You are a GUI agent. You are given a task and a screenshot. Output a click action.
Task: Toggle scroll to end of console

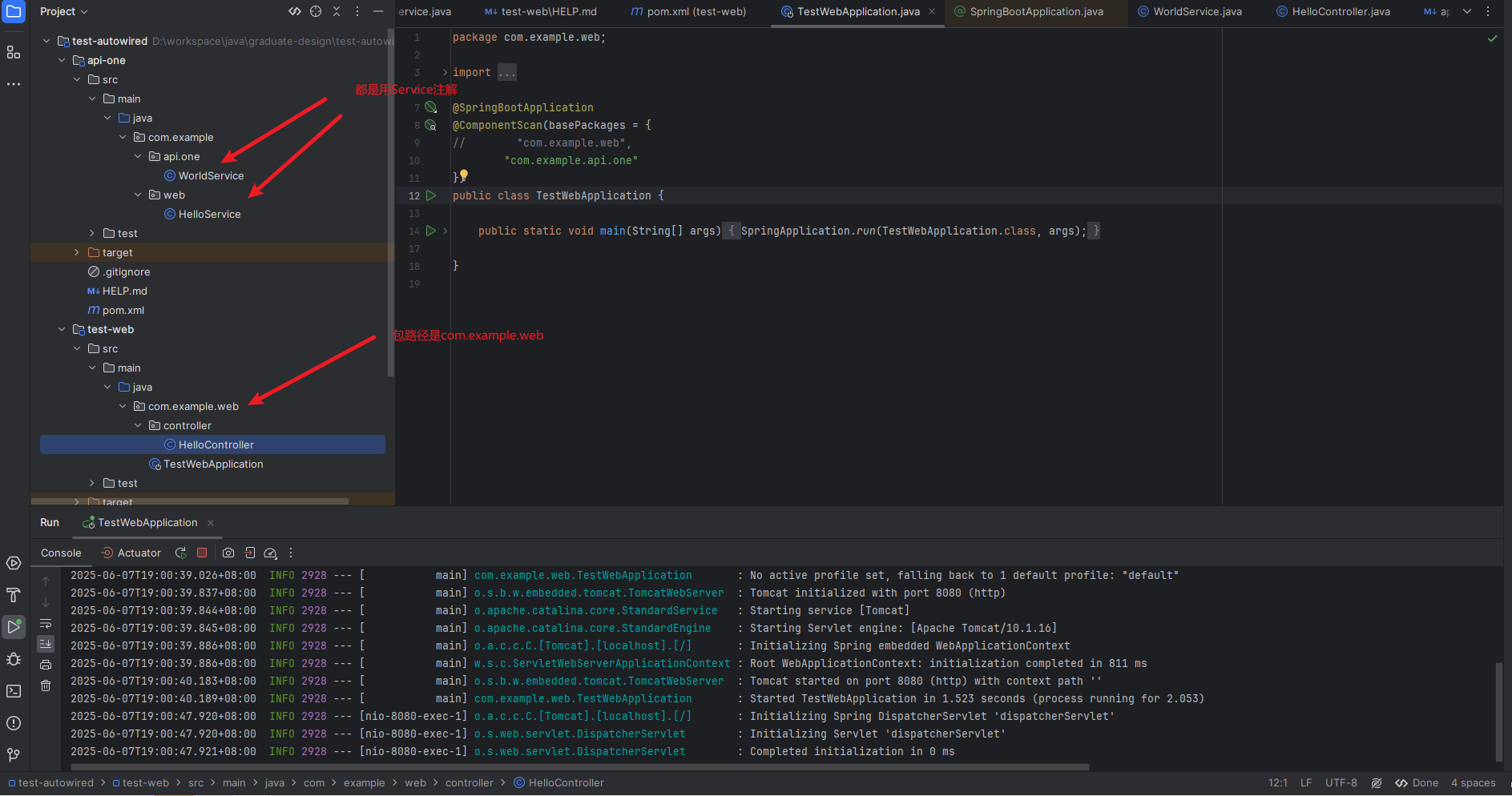click(x=46, y=644)
